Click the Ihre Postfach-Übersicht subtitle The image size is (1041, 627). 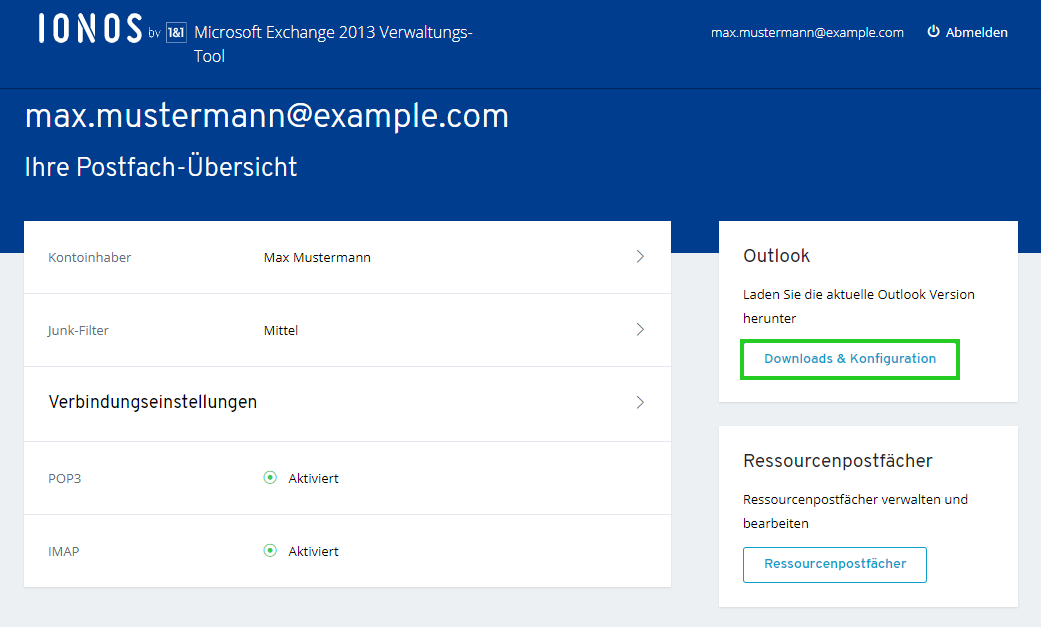pos(161,167)
